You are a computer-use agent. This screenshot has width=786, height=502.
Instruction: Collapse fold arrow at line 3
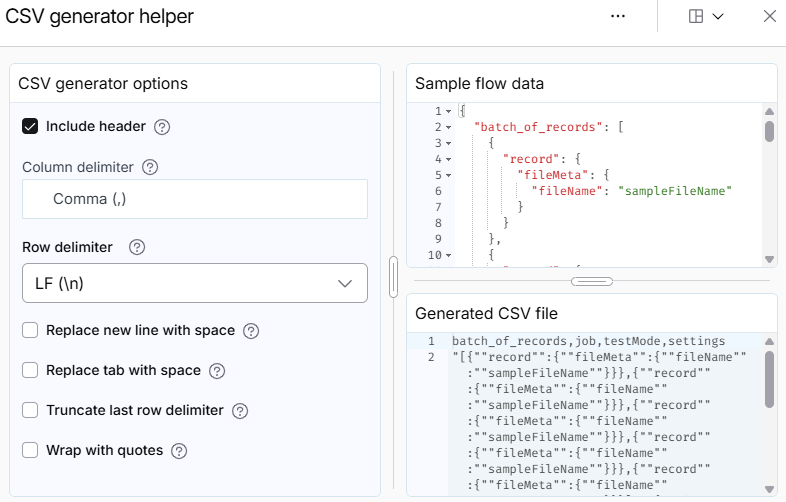(449, 143)
